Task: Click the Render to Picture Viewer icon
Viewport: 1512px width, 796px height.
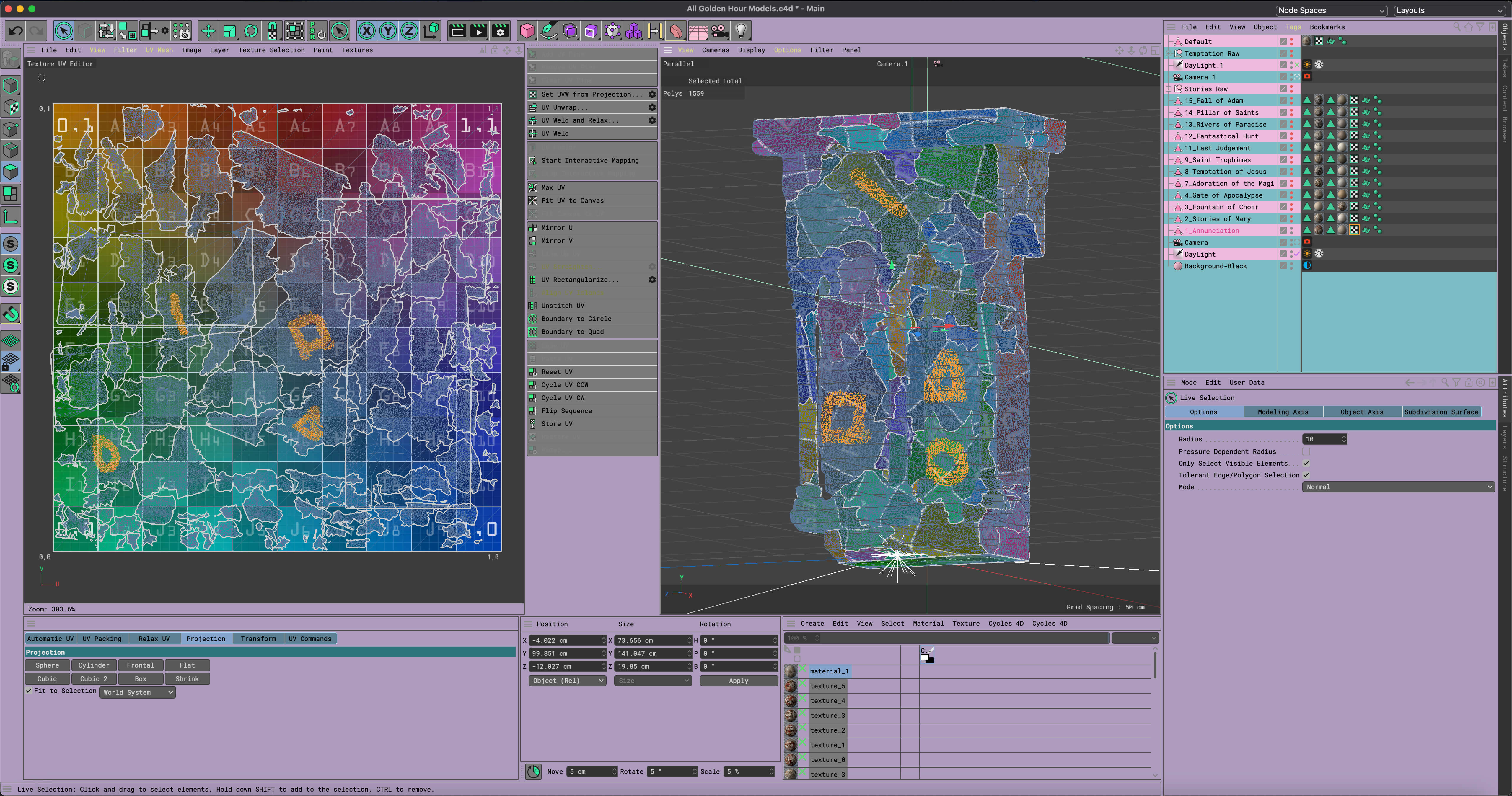Action: (478, 30)
